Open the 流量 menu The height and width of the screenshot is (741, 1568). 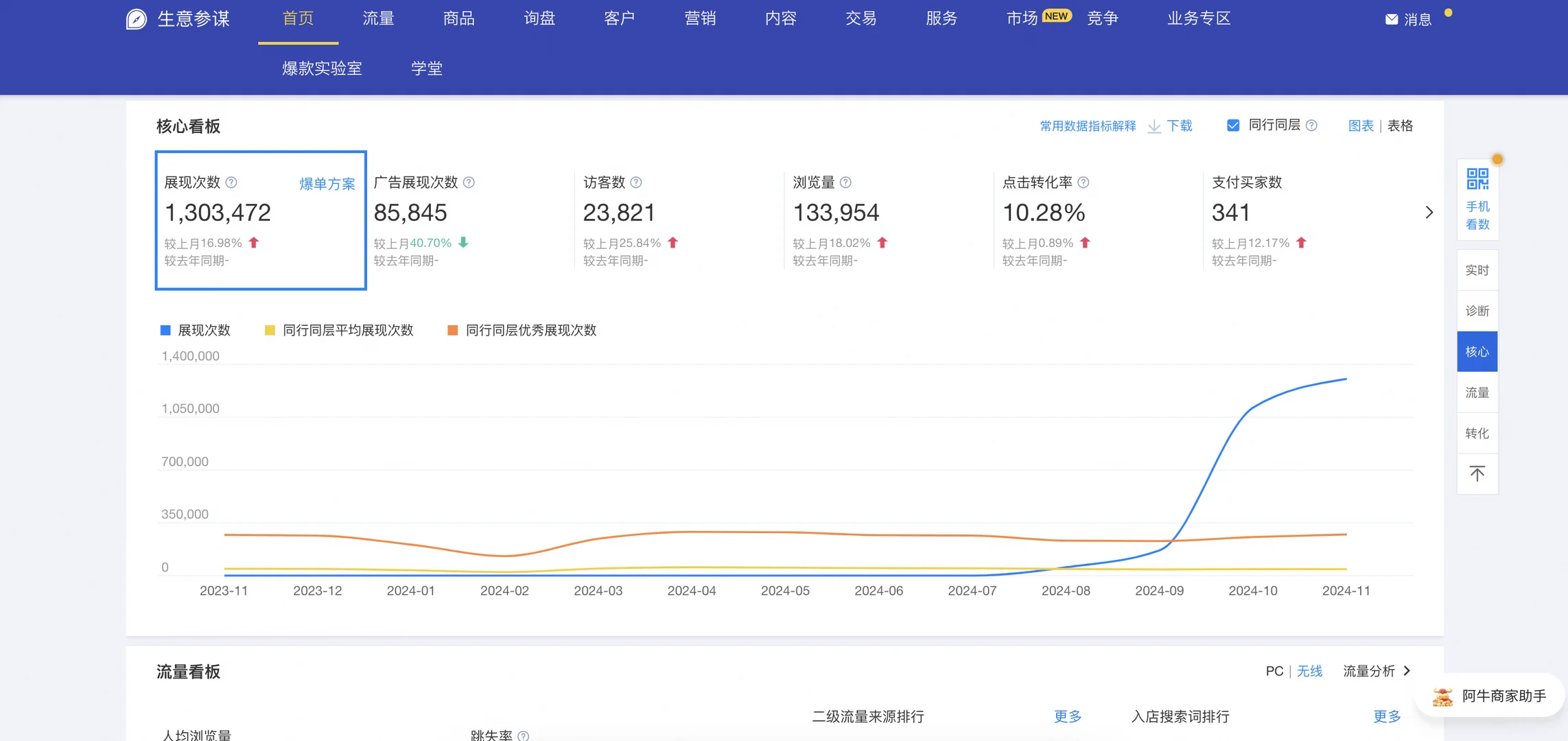tap(378, 19)
